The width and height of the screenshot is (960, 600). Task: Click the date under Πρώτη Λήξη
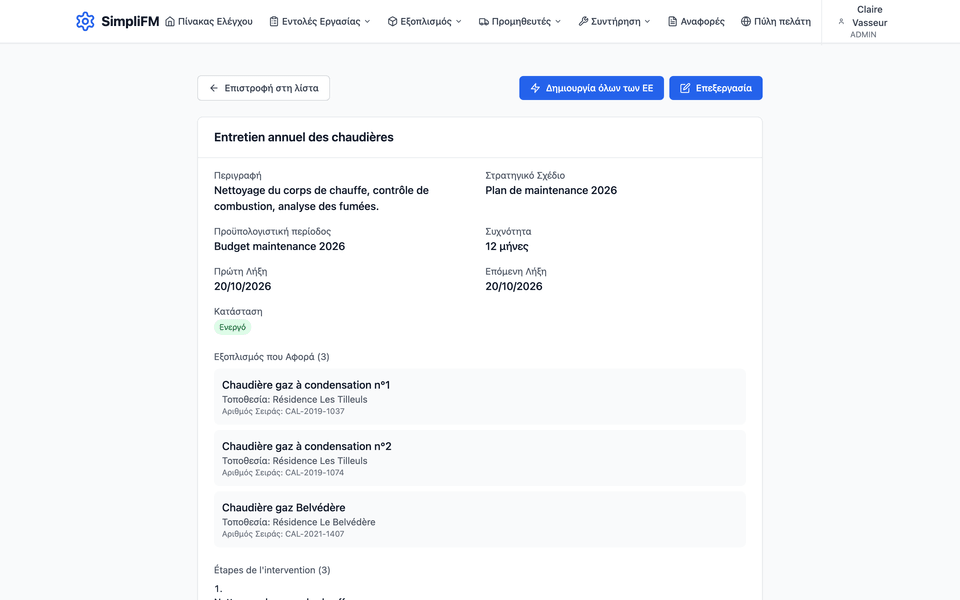(x=242, y=286)
